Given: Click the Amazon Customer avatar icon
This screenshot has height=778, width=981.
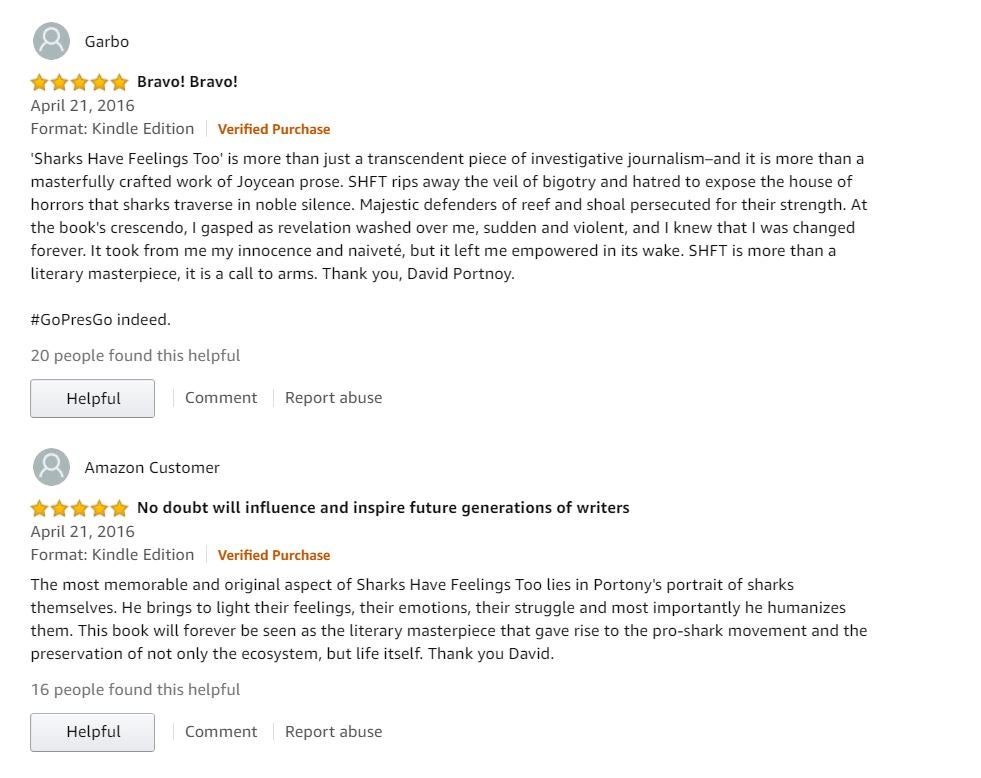Looking at the screenshot, I should [51, 467].
